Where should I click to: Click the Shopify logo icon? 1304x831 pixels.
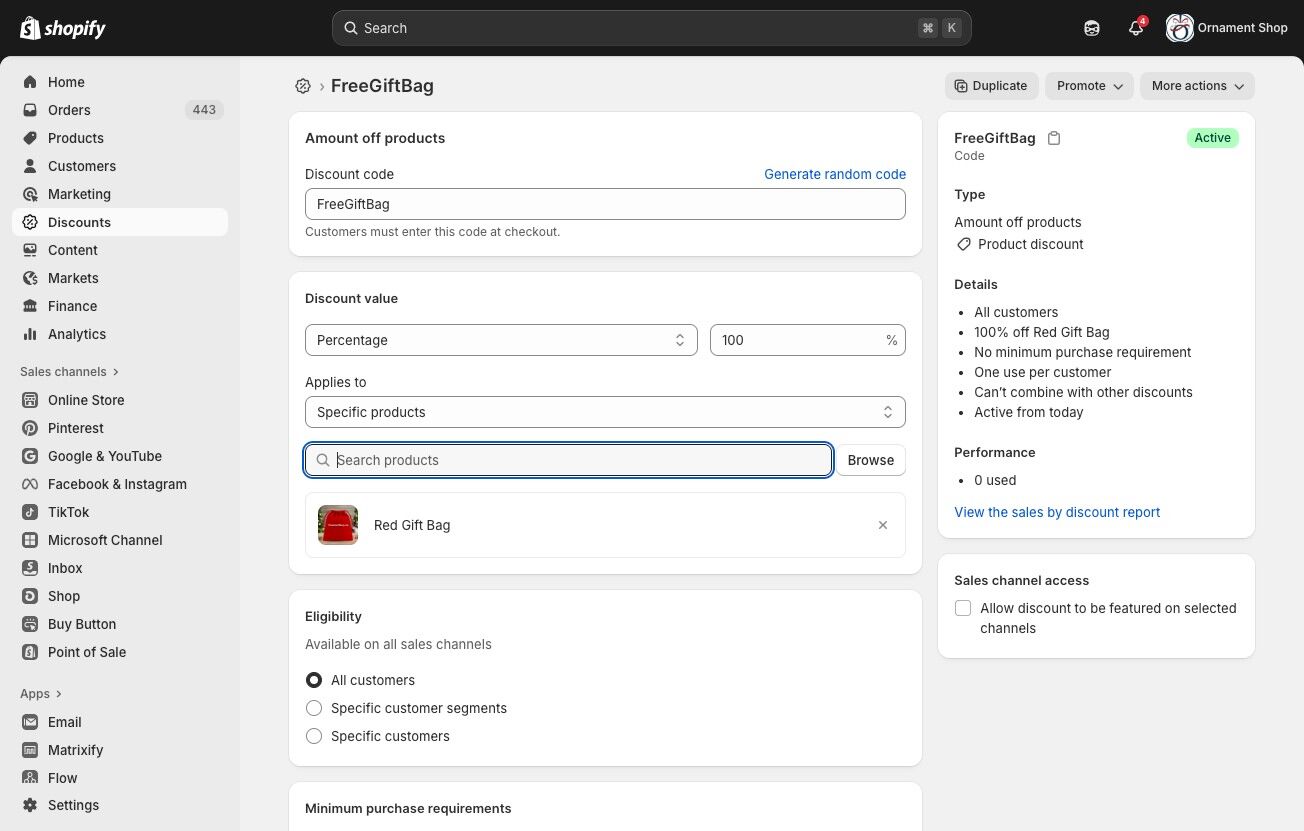point(30,28)
